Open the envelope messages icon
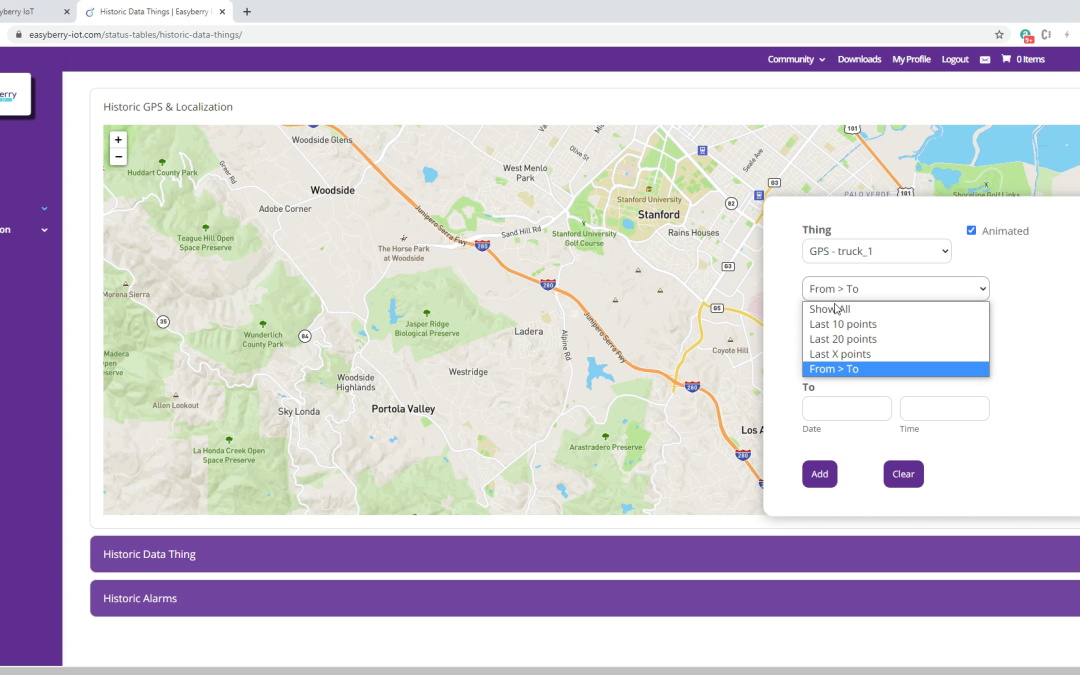This screenshot has width=1080, height=675. pos(985,60)
